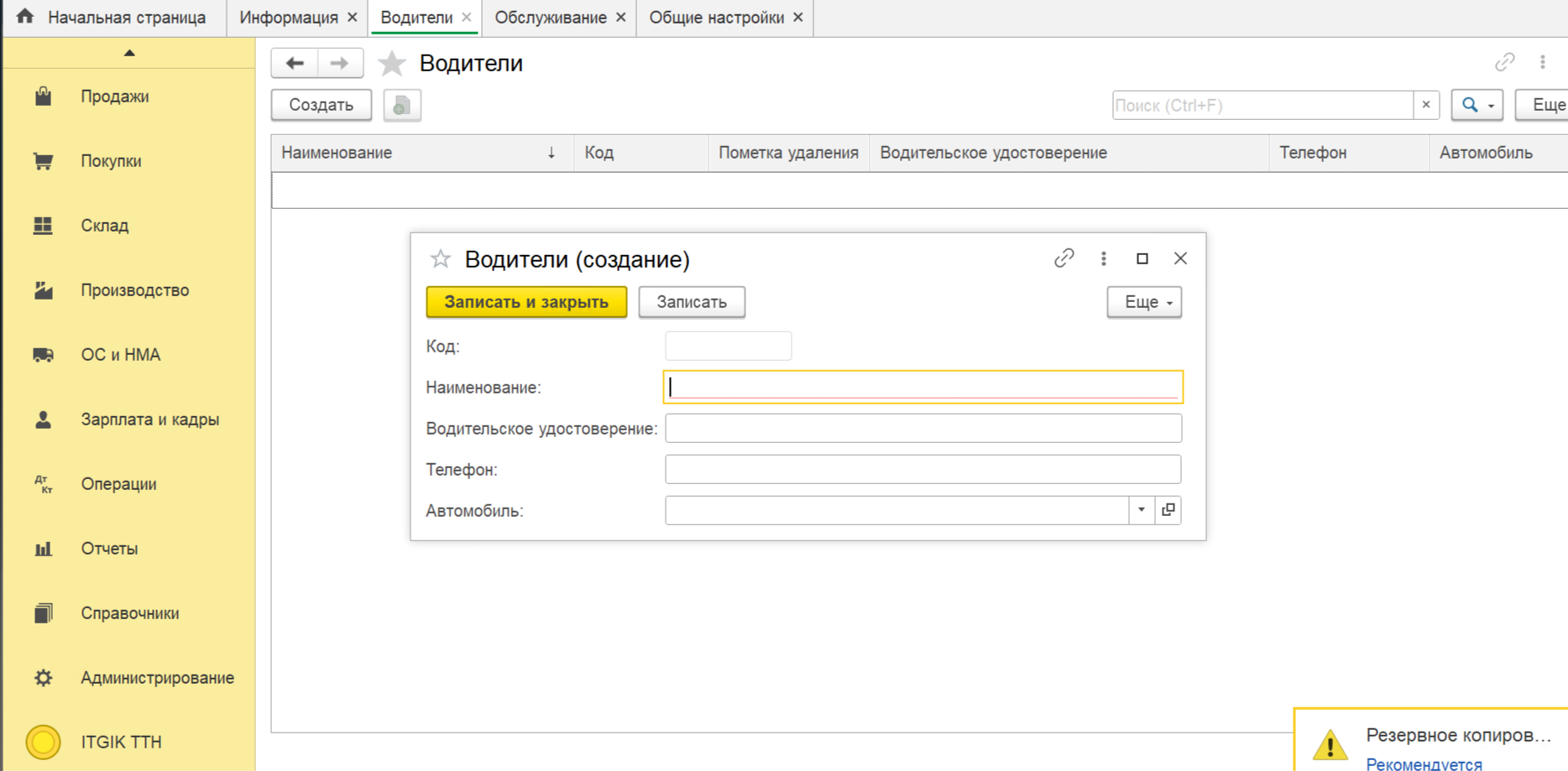
Task: Collapse the sidebar with the up arrow
Action: [x=129, y=53]
